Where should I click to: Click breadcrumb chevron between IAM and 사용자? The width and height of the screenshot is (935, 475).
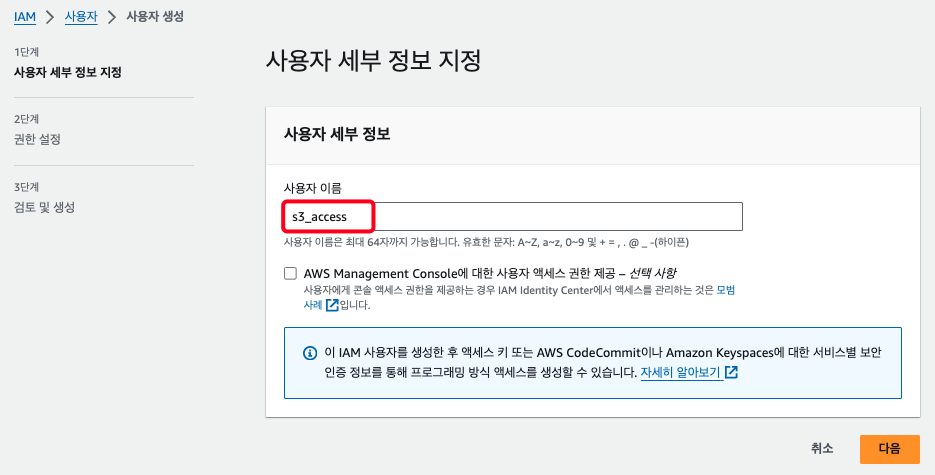tap(49, 17)
